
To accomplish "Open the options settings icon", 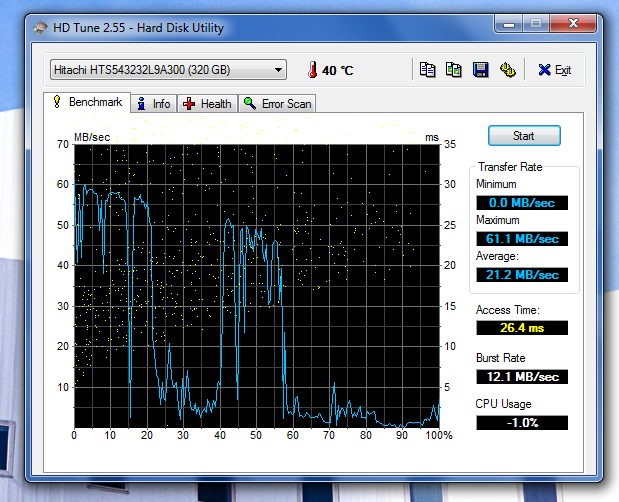I will pyautogui.click(x=507, y=70).
